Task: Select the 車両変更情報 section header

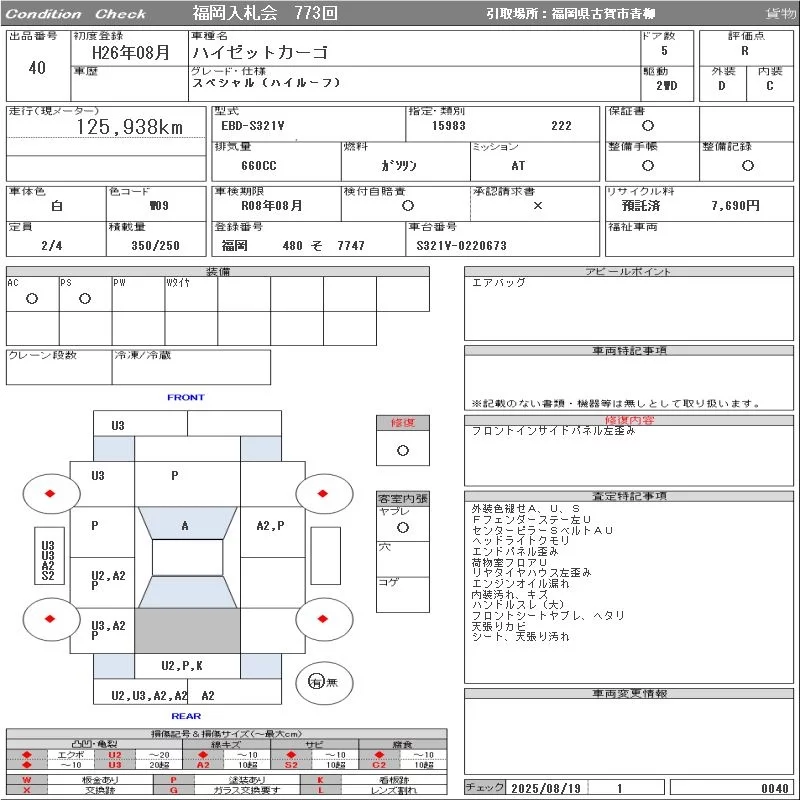Action: pos(629,694)
